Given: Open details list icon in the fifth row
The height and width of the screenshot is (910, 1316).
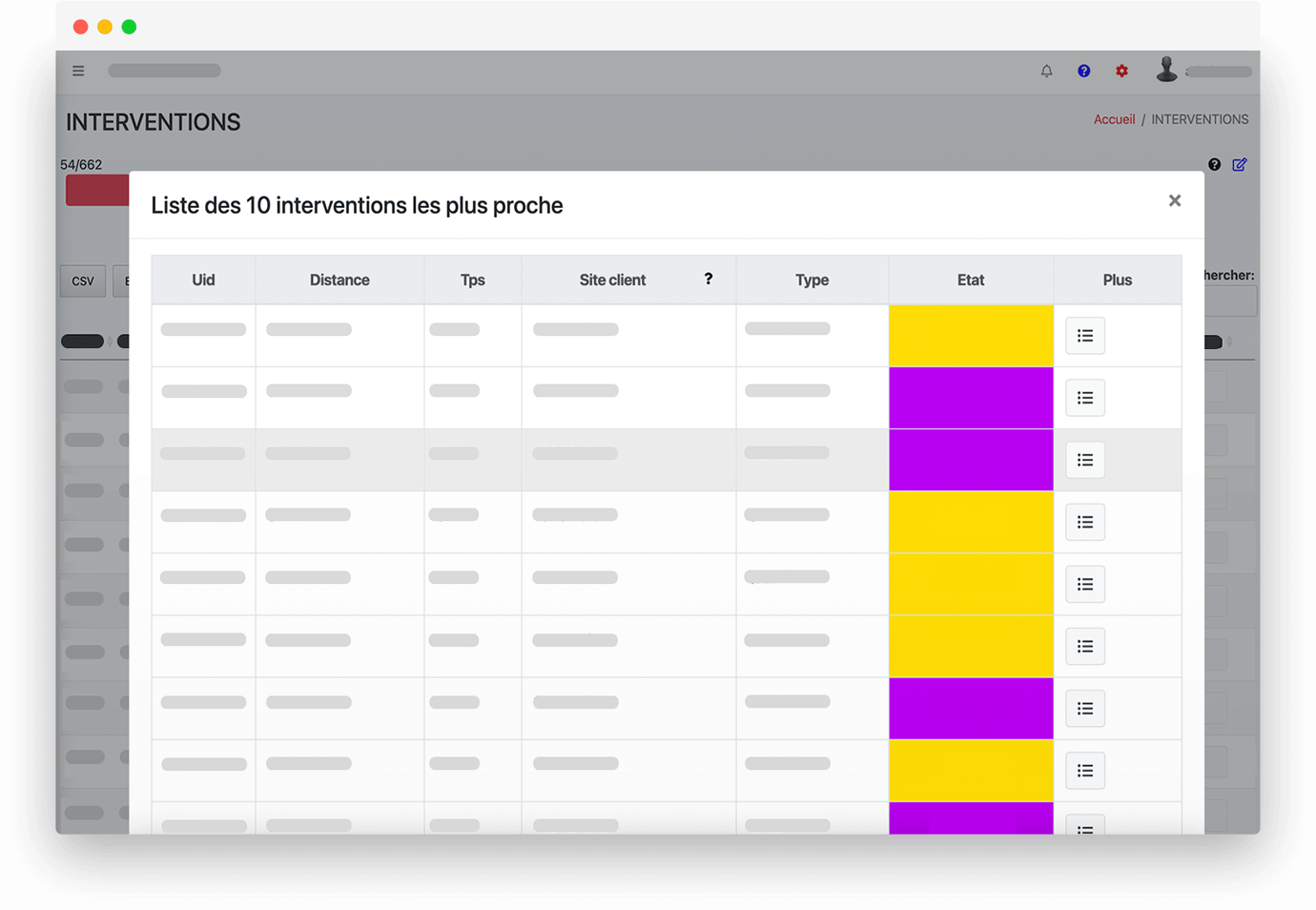Looking at the screenshot, I should (1085, 584).
